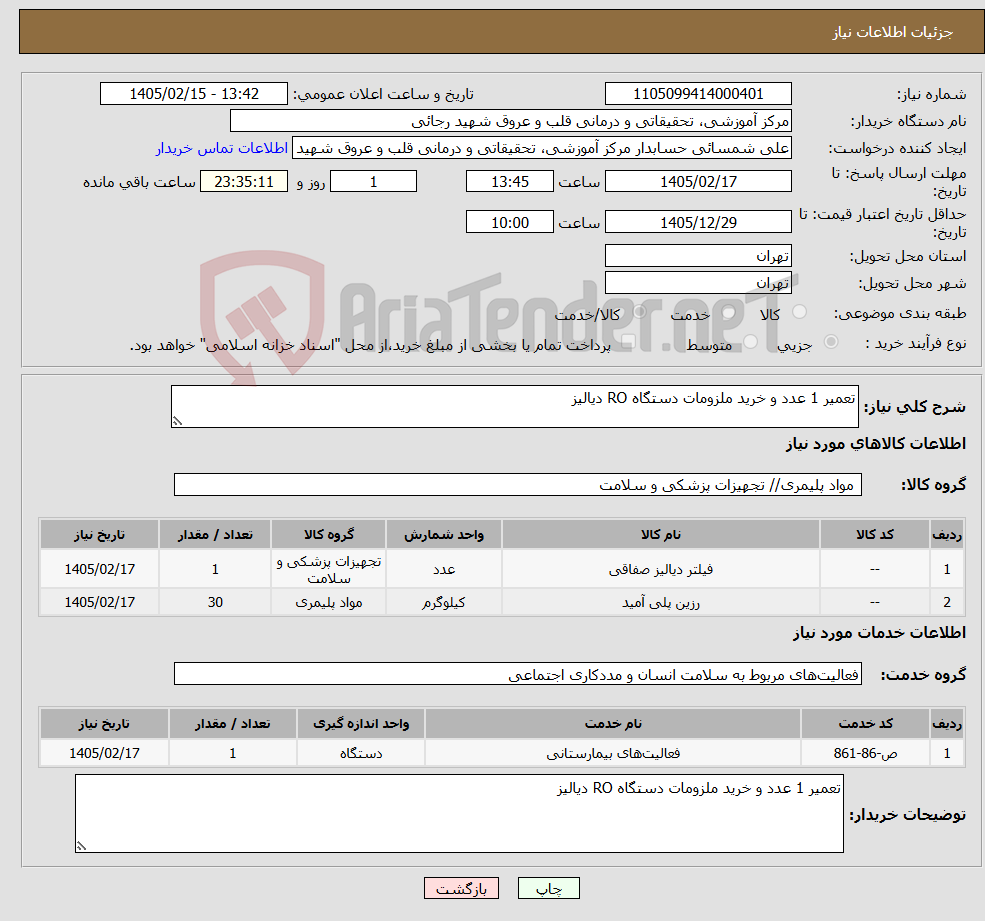Viewport: 985px width, 921px height.
Task: Click the price validity time 10:00 field
Action: coord(509,222)
